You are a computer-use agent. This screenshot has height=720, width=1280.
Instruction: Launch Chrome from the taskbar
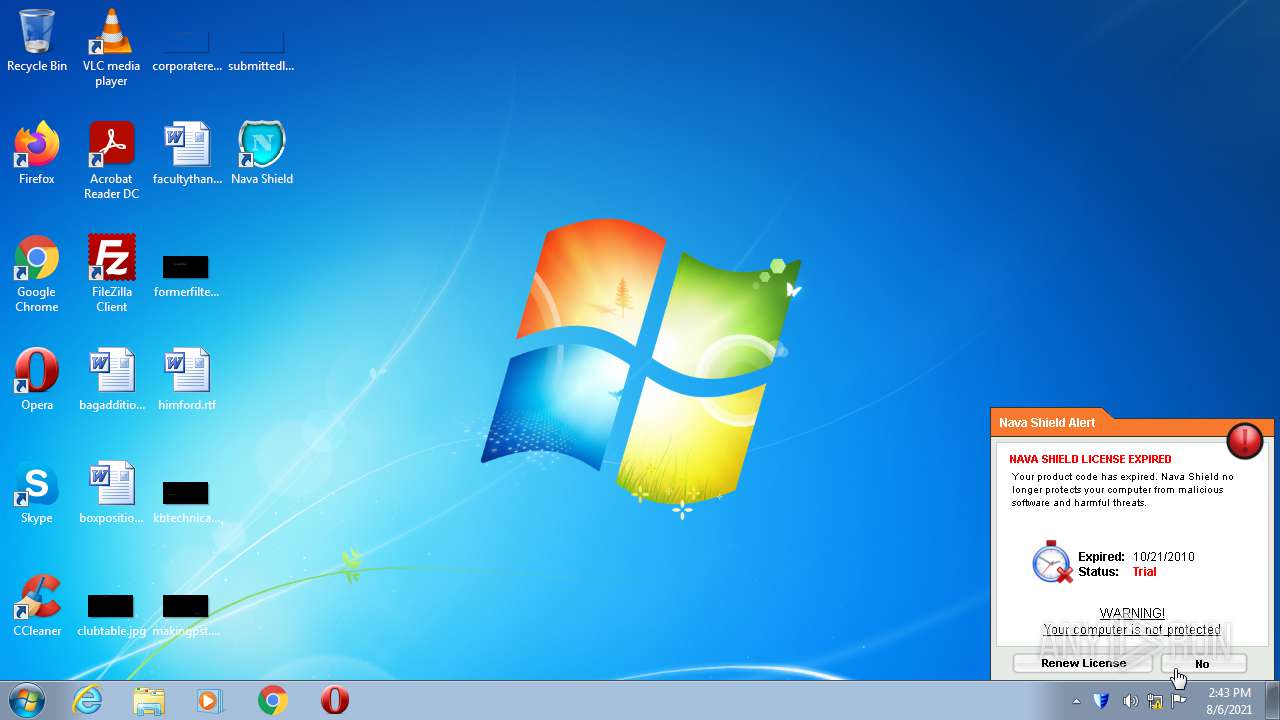tap(272, 700)
